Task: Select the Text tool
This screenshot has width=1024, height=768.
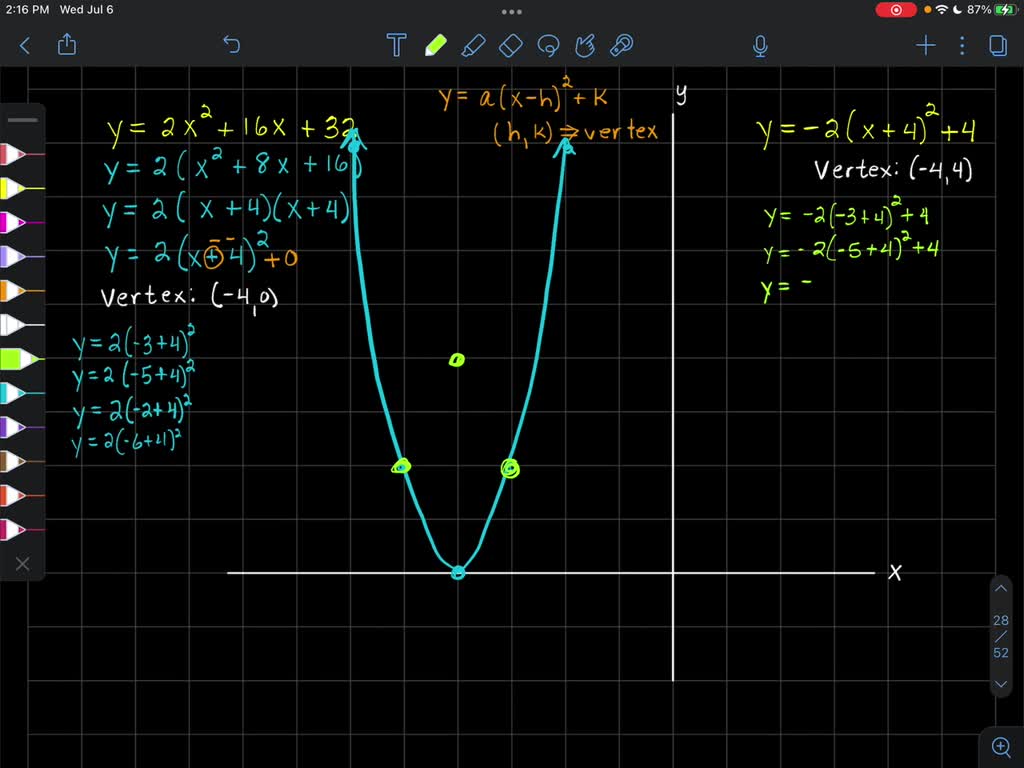Action: pyautogui.click(x=396, y=45)
